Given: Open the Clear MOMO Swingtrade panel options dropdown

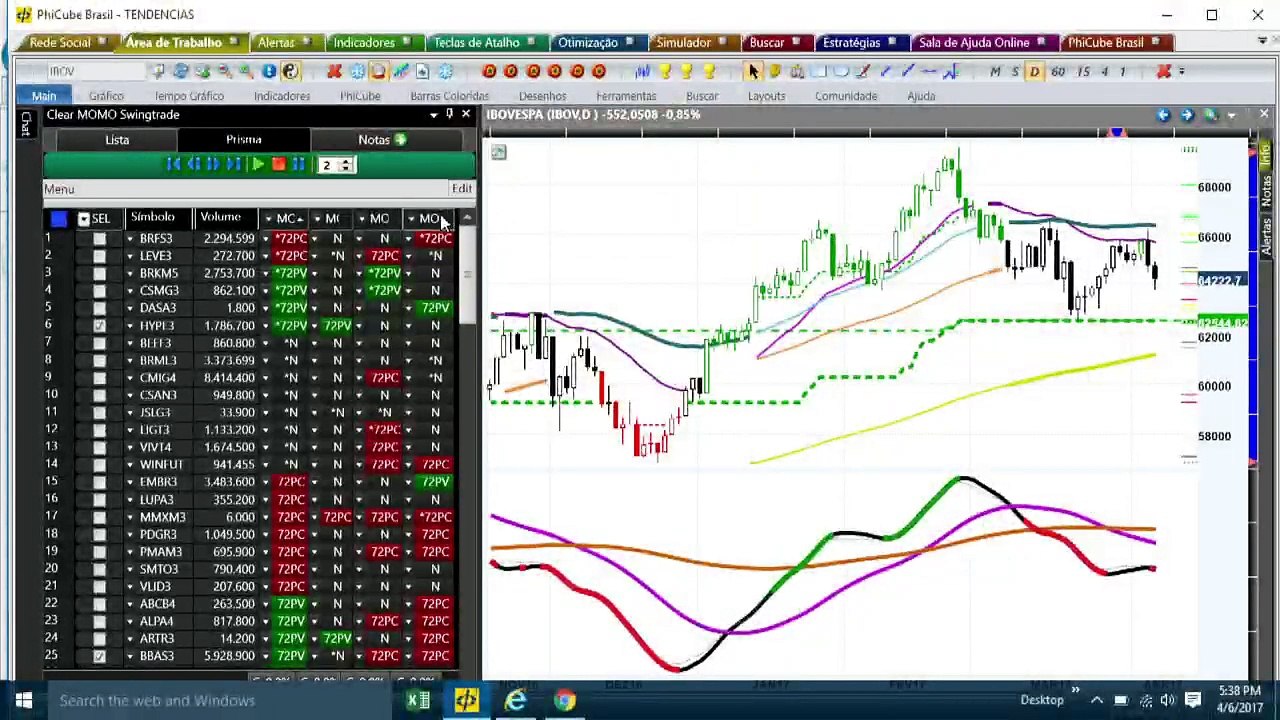Looking at the screenshot, I should tap(434, 115).
